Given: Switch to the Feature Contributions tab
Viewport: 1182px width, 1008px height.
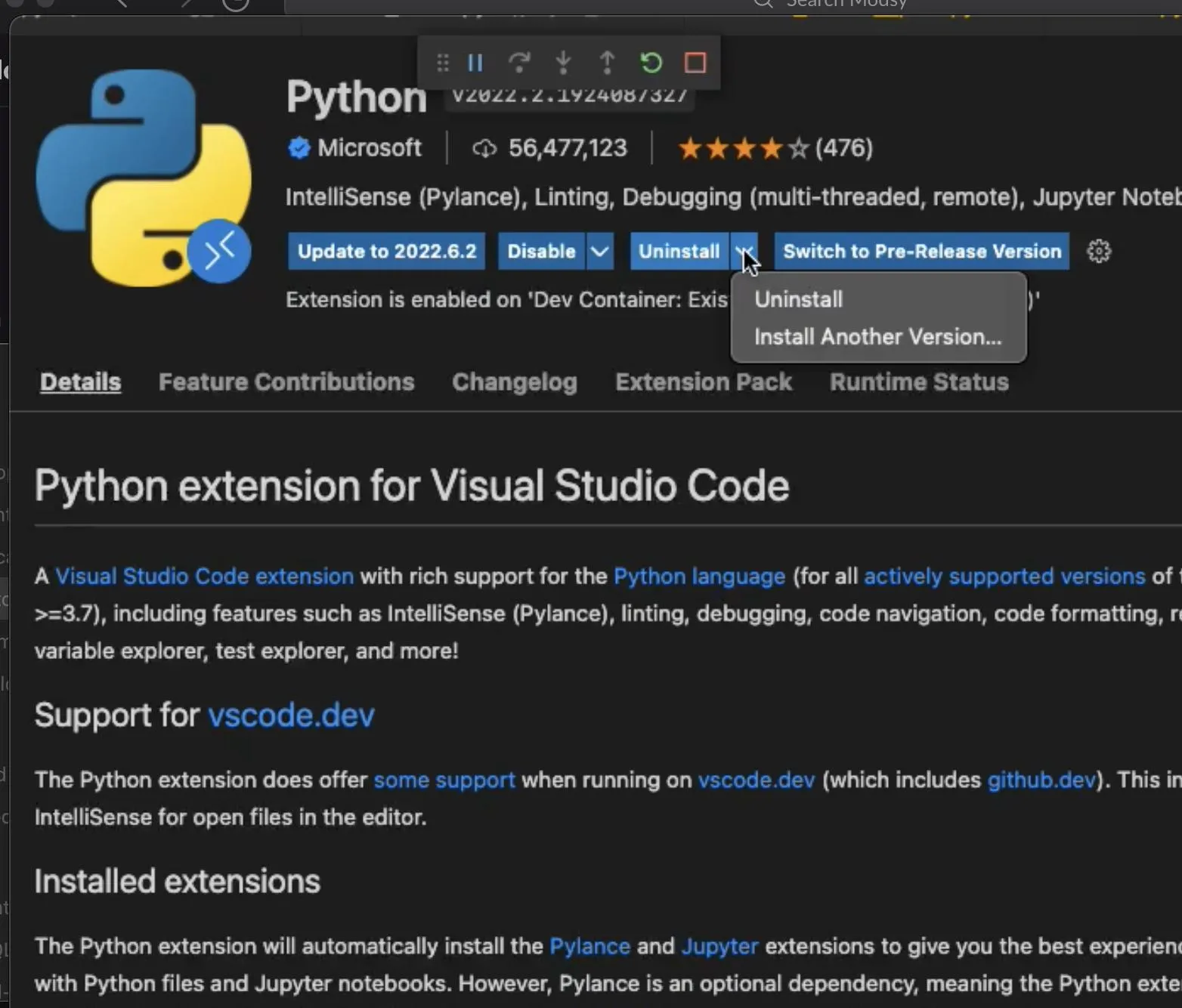Looking at the screenshot, I should pyautogui.click(x=286, y=382).
